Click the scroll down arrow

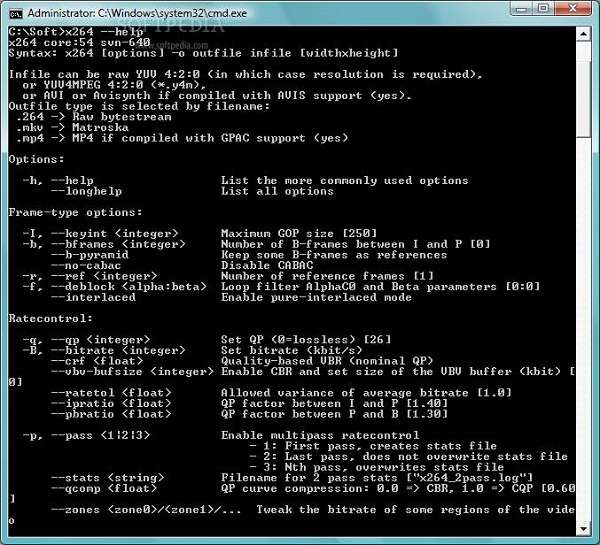pos(583,529)
